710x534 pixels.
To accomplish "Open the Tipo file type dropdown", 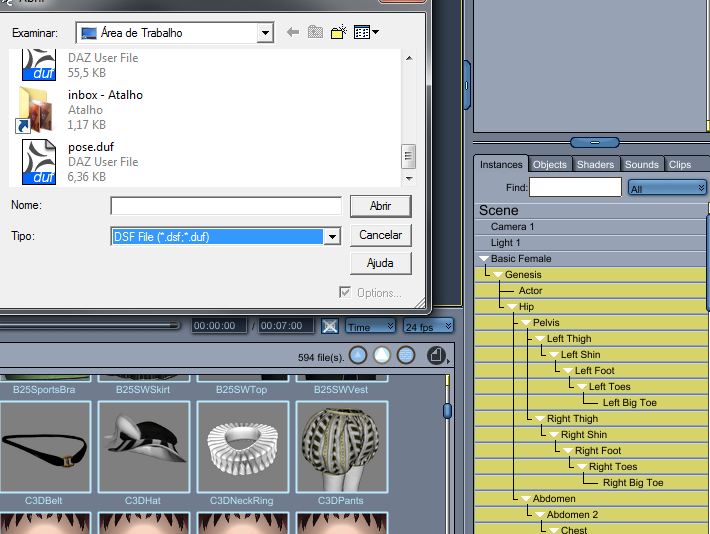I will 332,236.
